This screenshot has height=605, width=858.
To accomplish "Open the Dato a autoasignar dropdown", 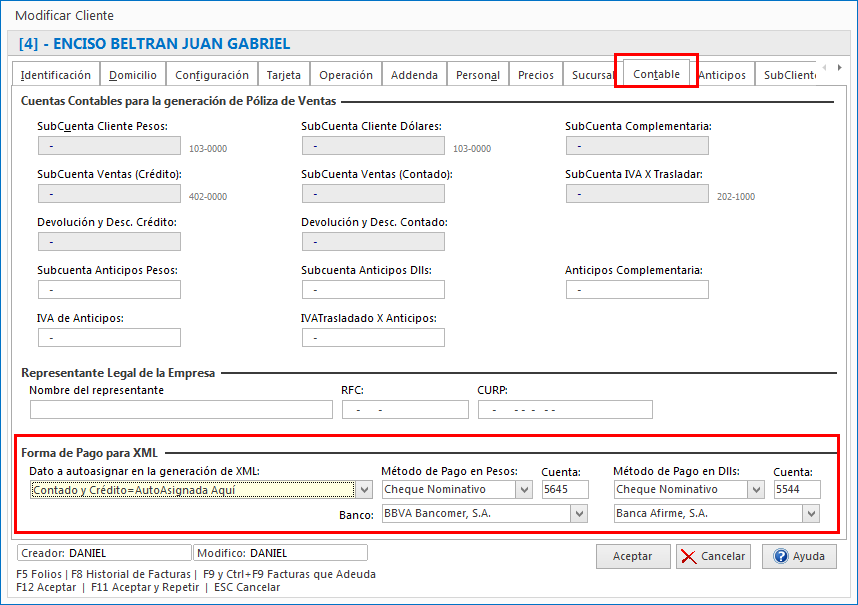I will 364,489.
